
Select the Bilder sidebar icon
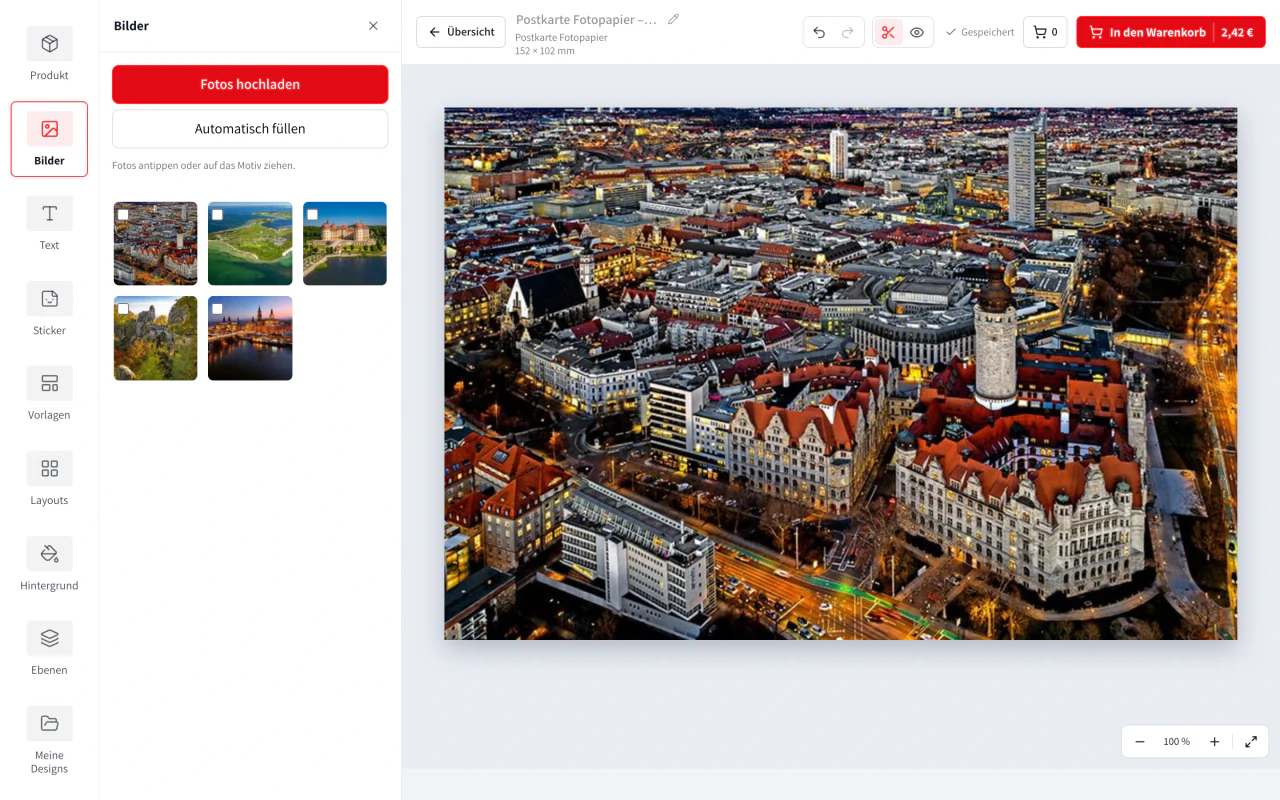[49, 139]
